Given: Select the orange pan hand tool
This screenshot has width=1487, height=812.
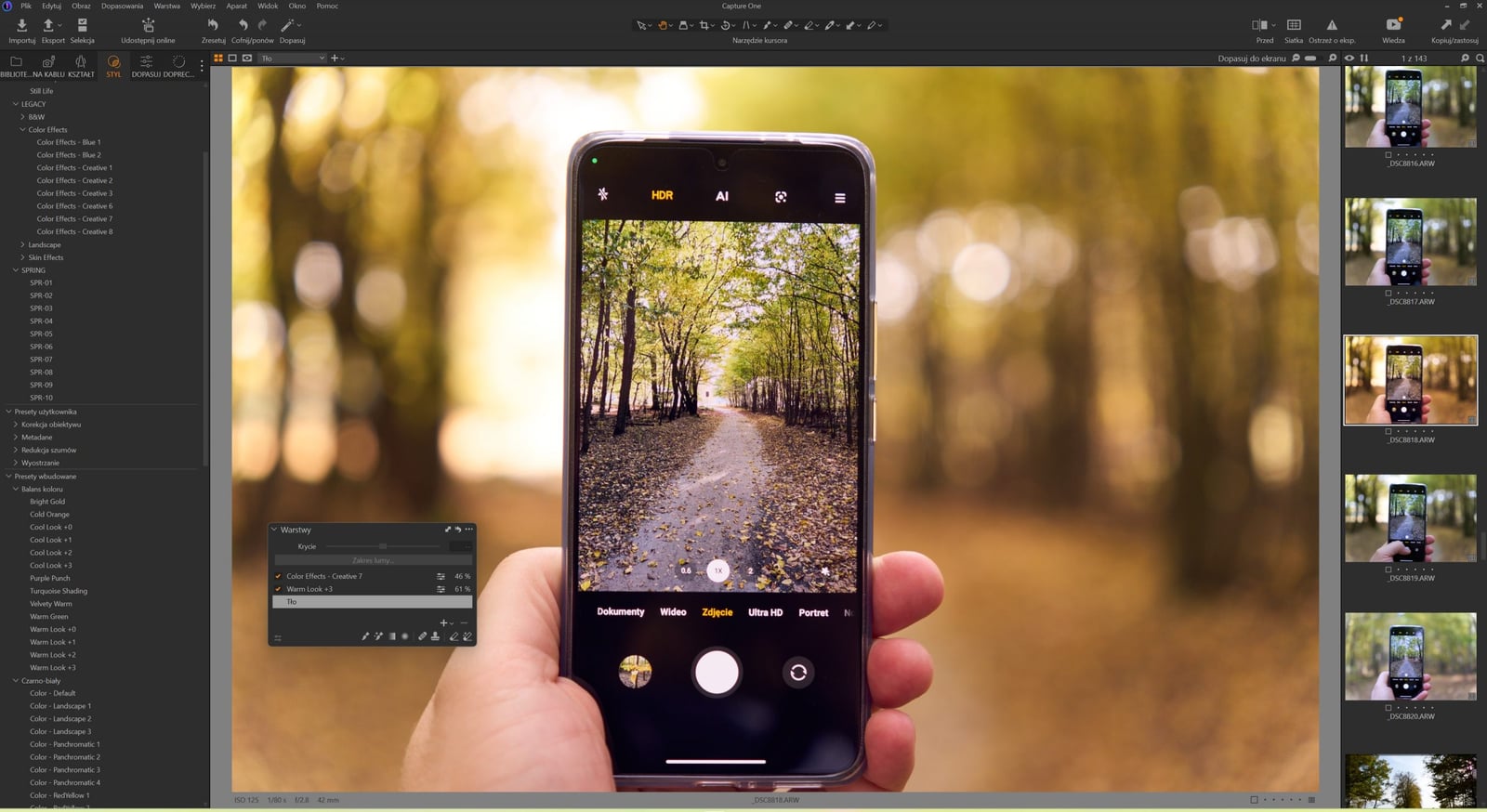Looking at the screenshot, I should click(663, 25).
